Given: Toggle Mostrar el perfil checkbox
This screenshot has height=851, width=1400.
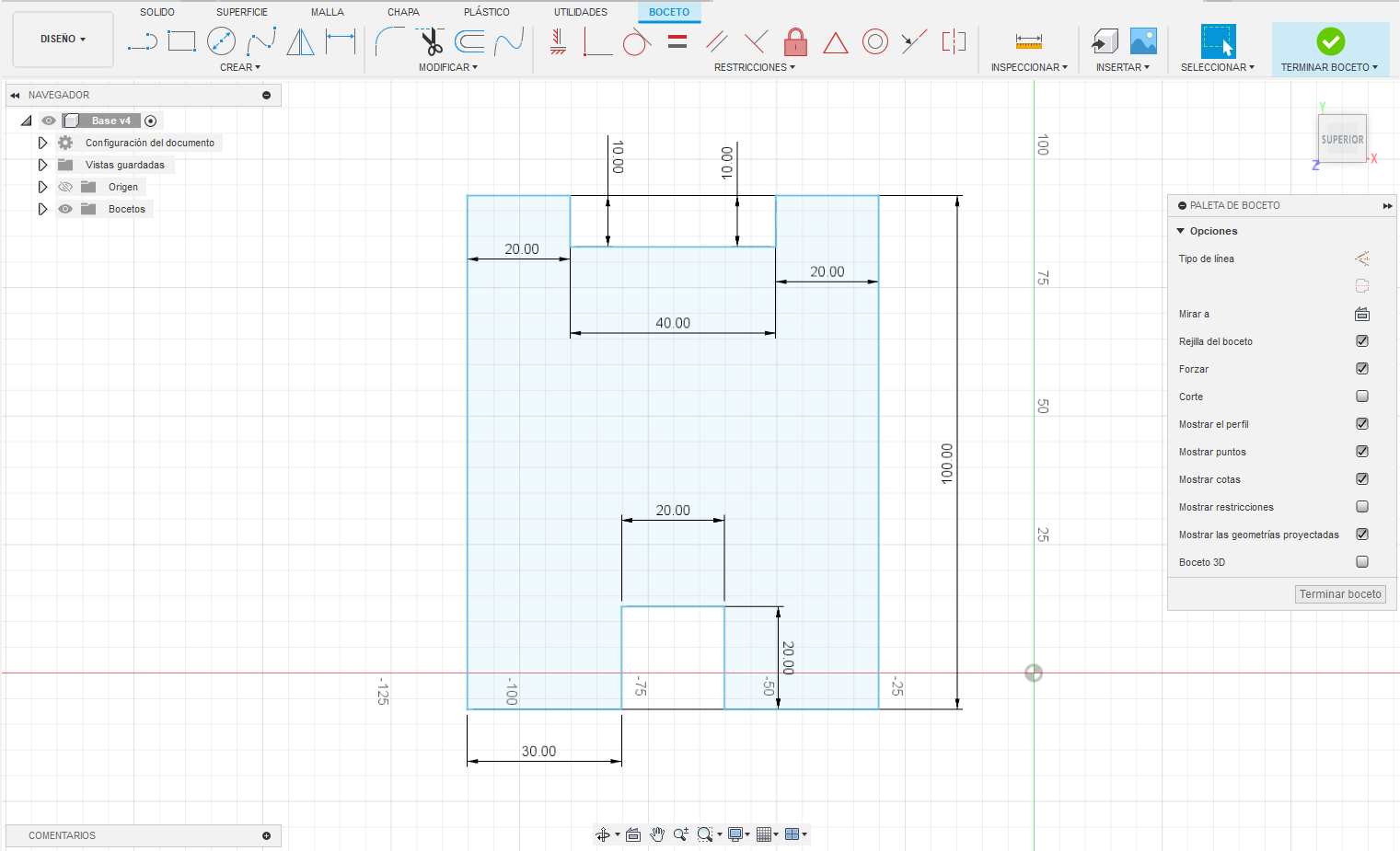Looking at the screenshot, I should [1362, 424].
